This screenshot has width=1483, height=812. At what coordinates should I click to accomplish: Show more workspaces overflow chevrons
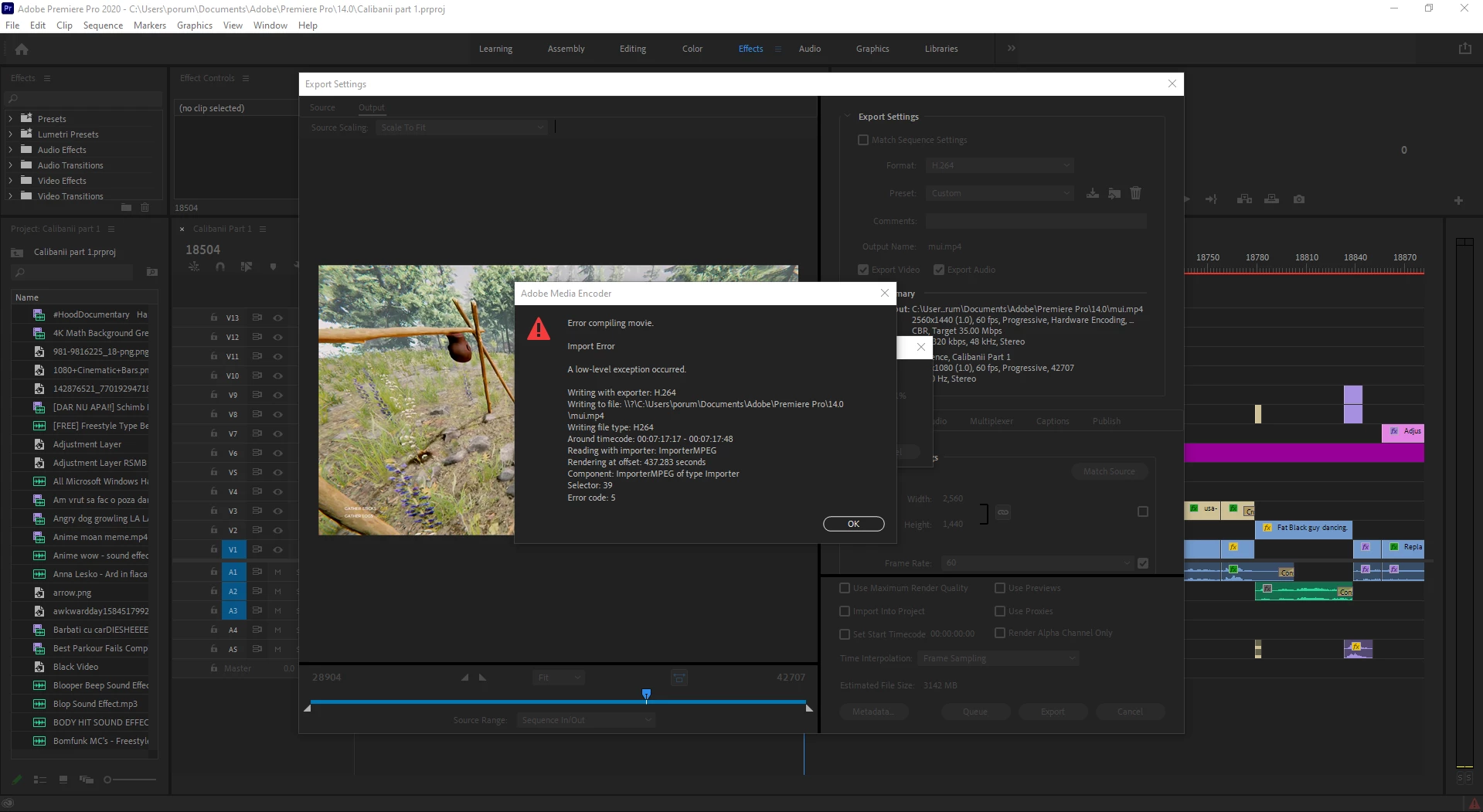pyautogui.click(x=1011, y=48)
